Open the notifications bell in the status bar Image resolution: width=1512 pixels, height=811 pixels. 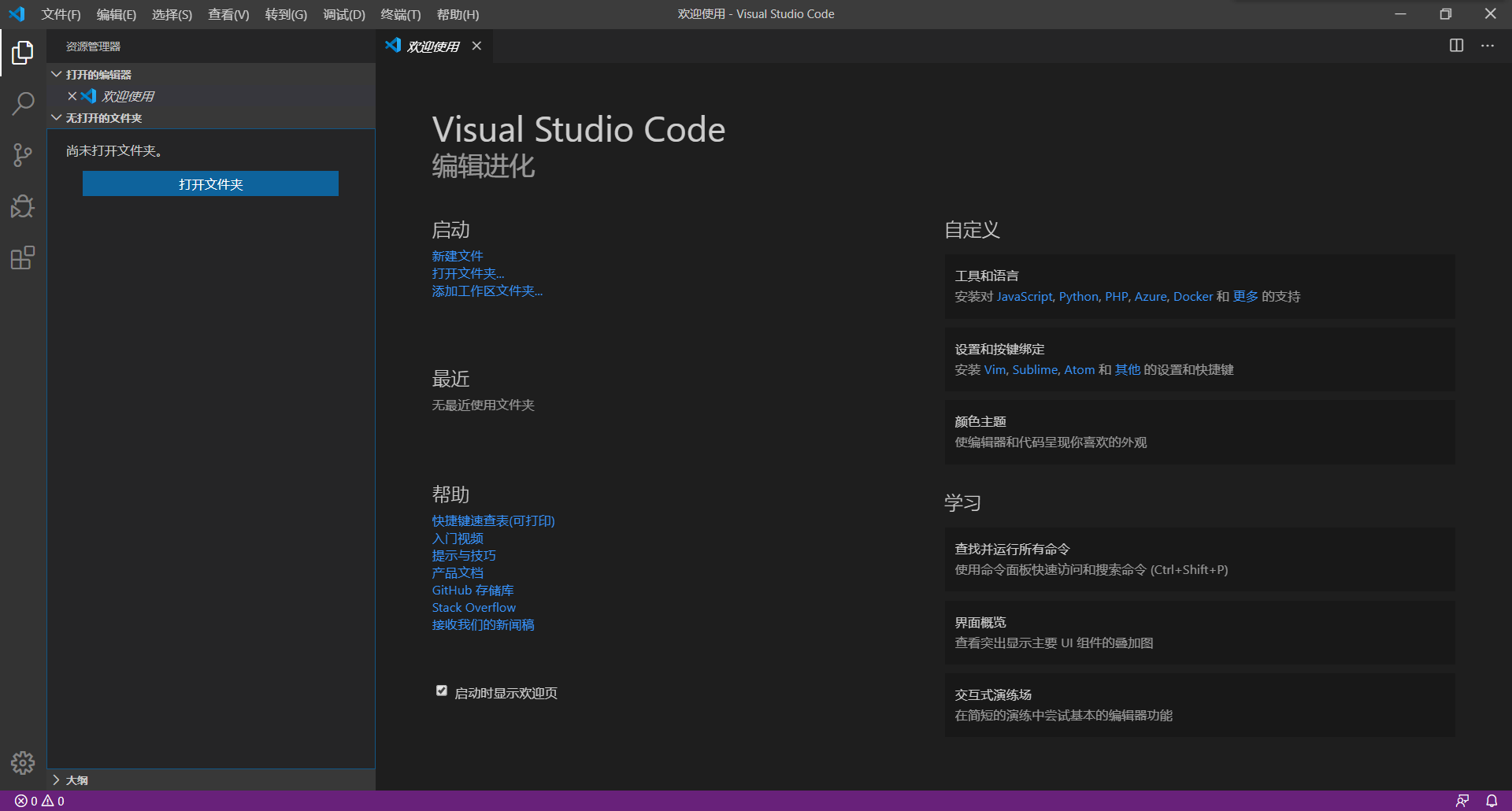[1492, 800]
